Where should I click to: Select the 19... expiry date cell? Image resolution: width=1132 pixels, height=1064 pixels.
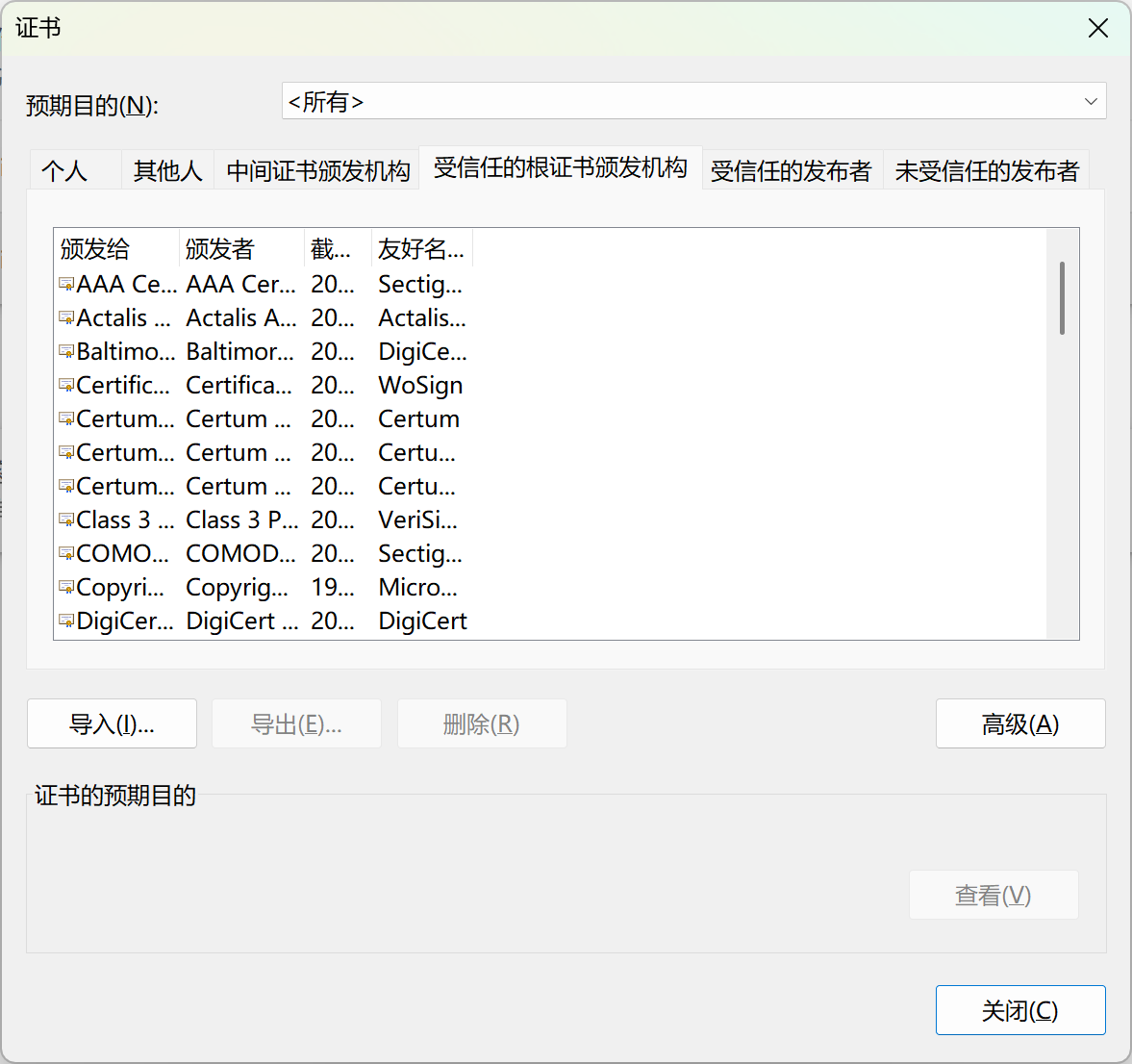click(x=333, y=587)
